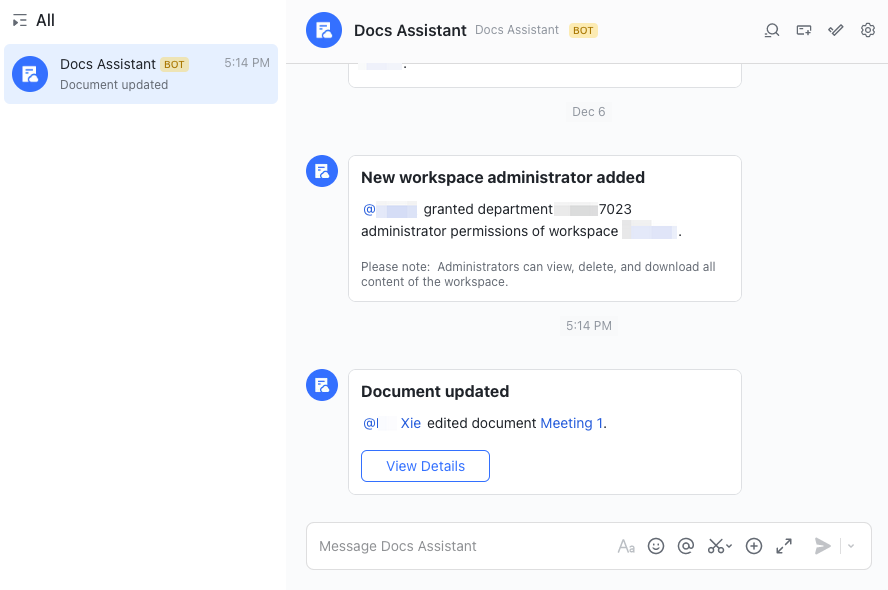Image resolution: width=888 pixels, height=590 pixels.
Task: Click the Docs Assistant avatar in the sidebar
Action: click(29, 74)
